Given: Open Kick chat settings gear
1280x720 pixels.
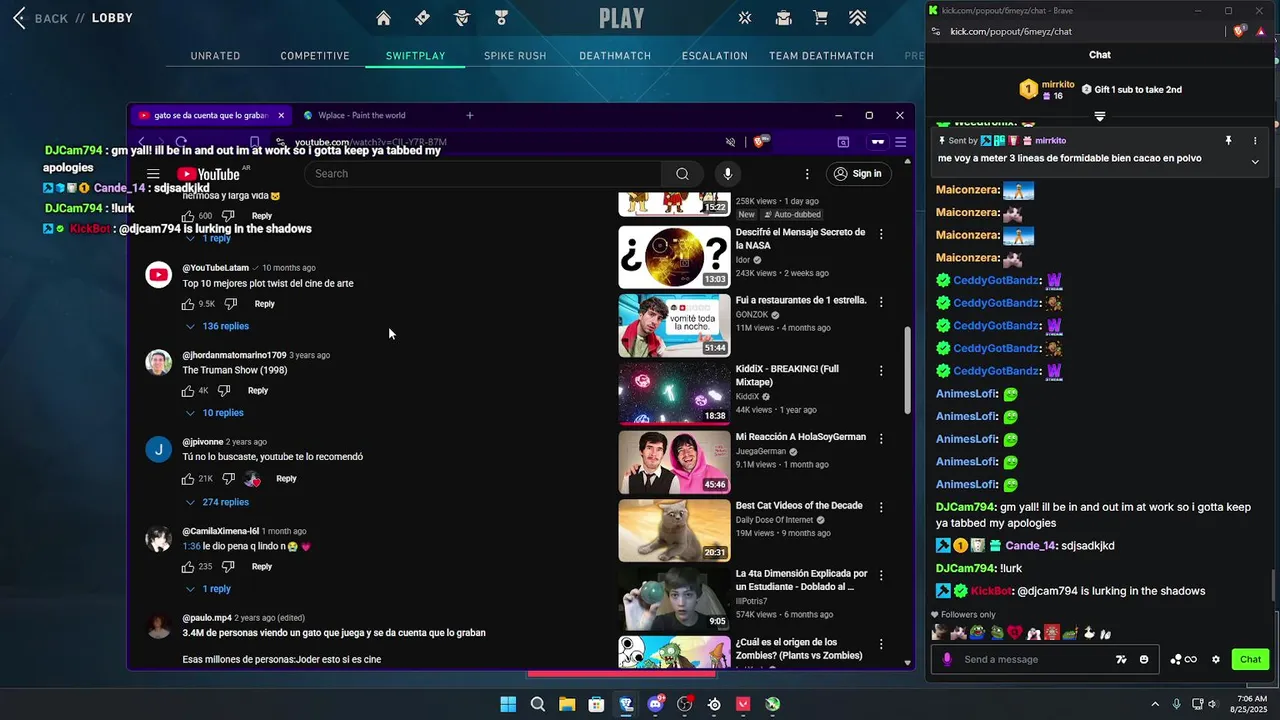Looking at the screenshot, I should [x=1216, y=660].
